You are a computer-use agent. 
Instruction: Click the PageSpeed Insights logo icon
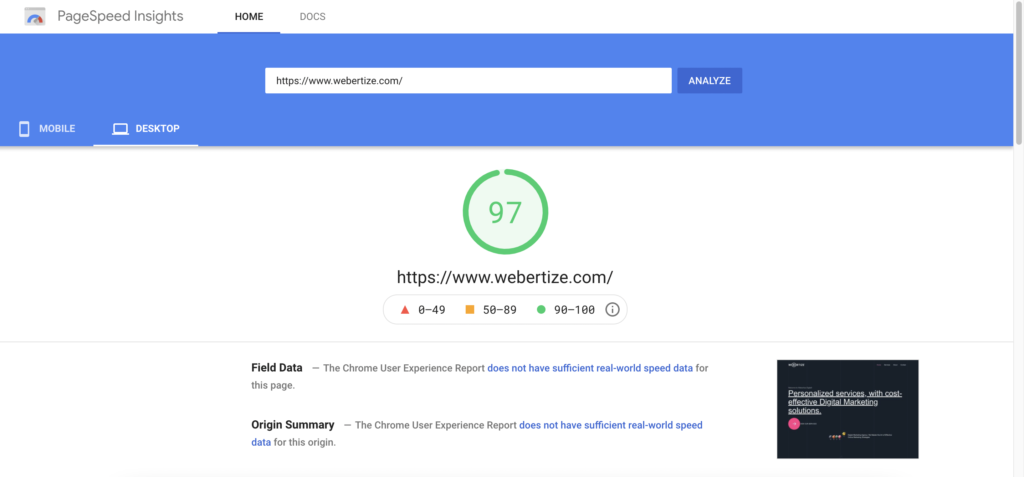pyautogui.click(x=35, y=17)
